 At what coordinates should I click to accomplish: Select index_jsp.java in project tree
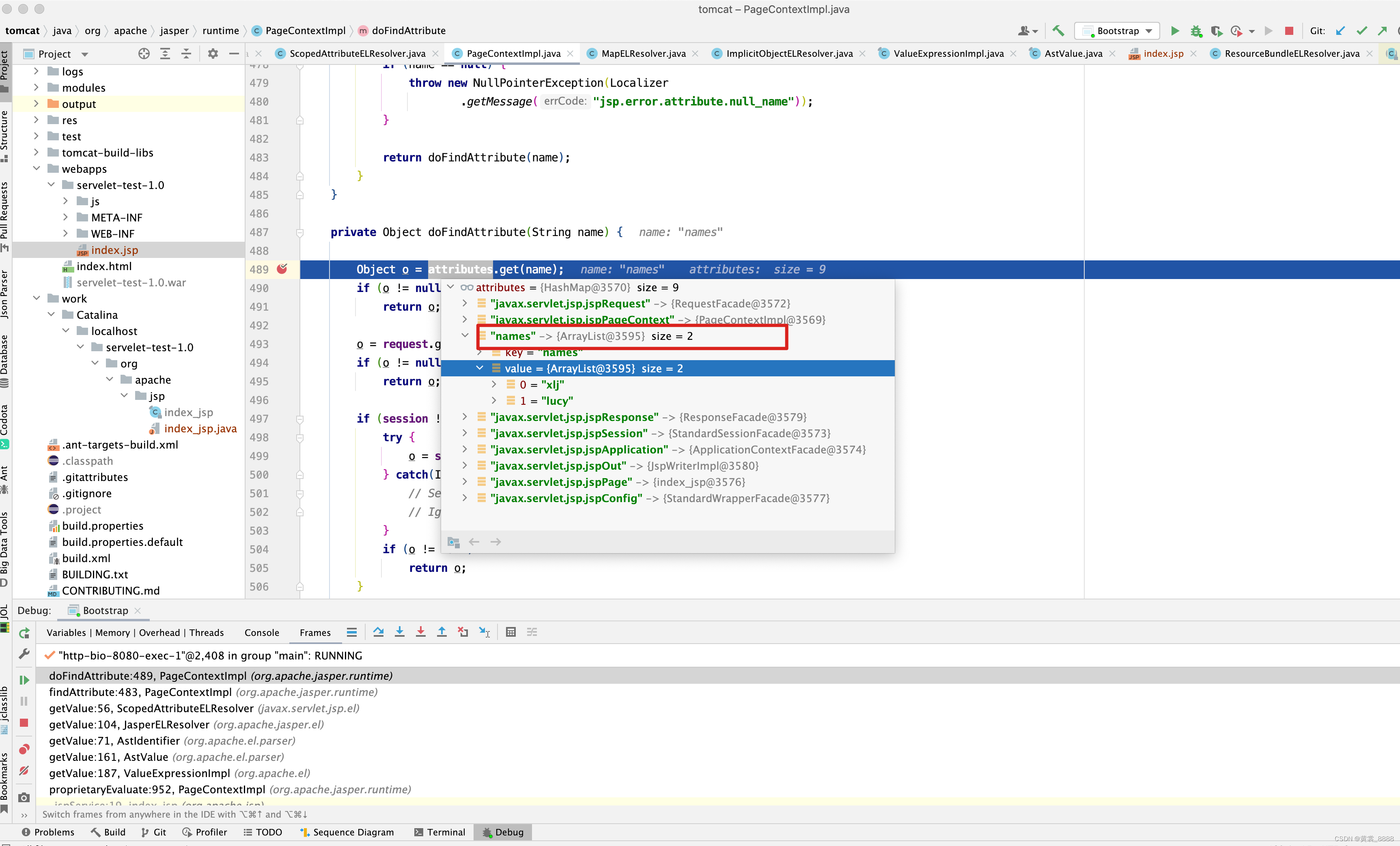[200, 428]
